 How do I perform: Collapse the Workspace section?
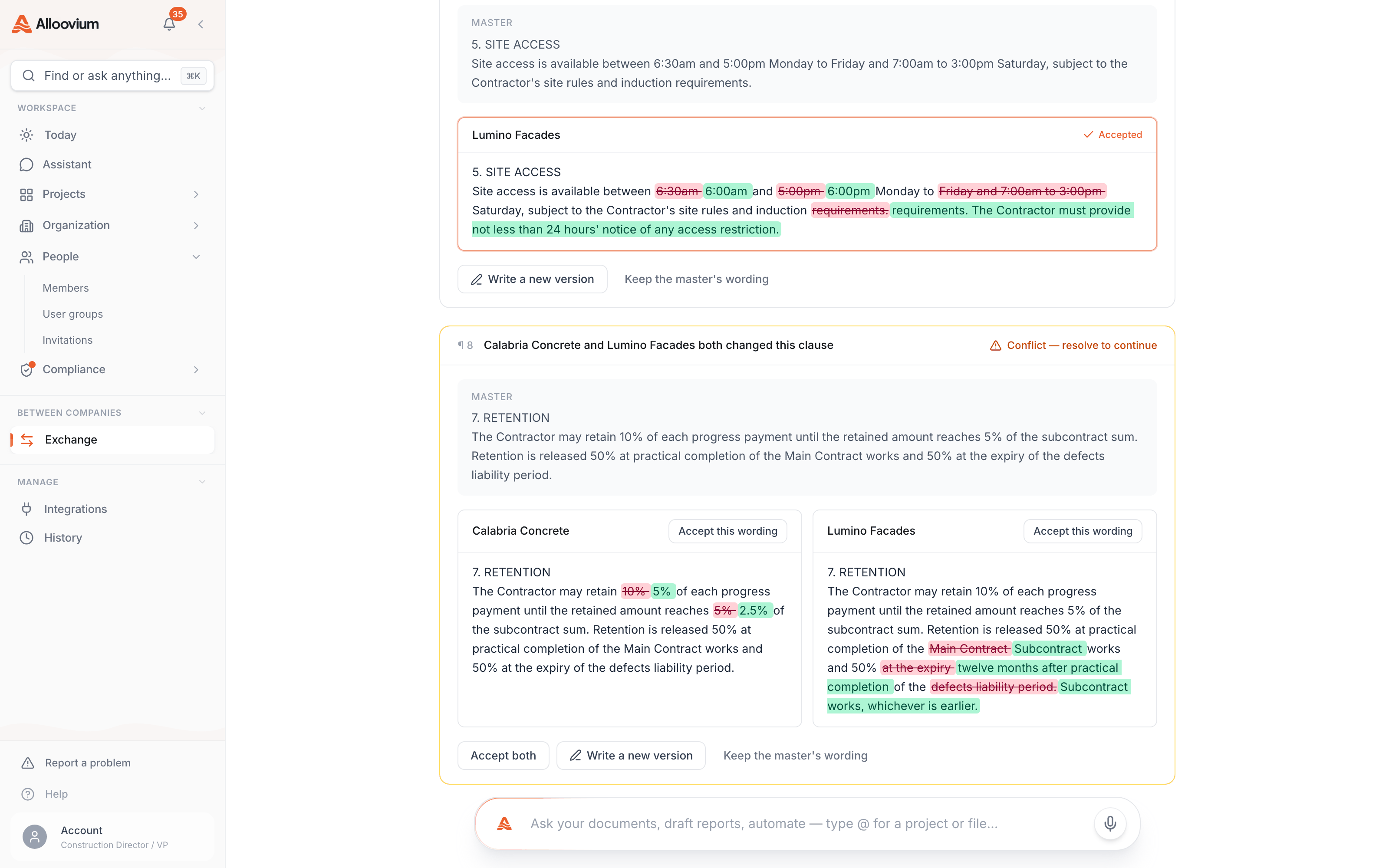(202, 108)
